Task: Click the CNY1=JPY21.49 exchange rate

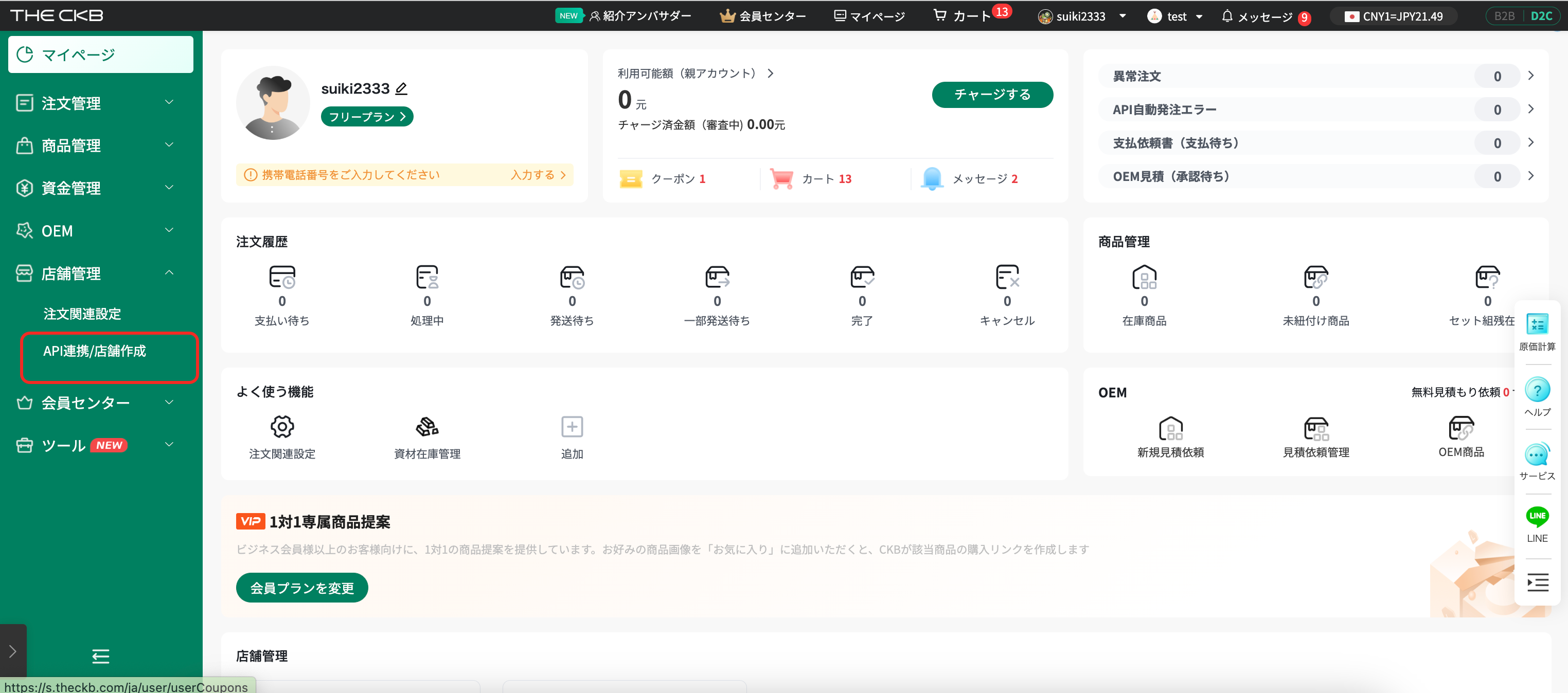Action: point(1395,16)
